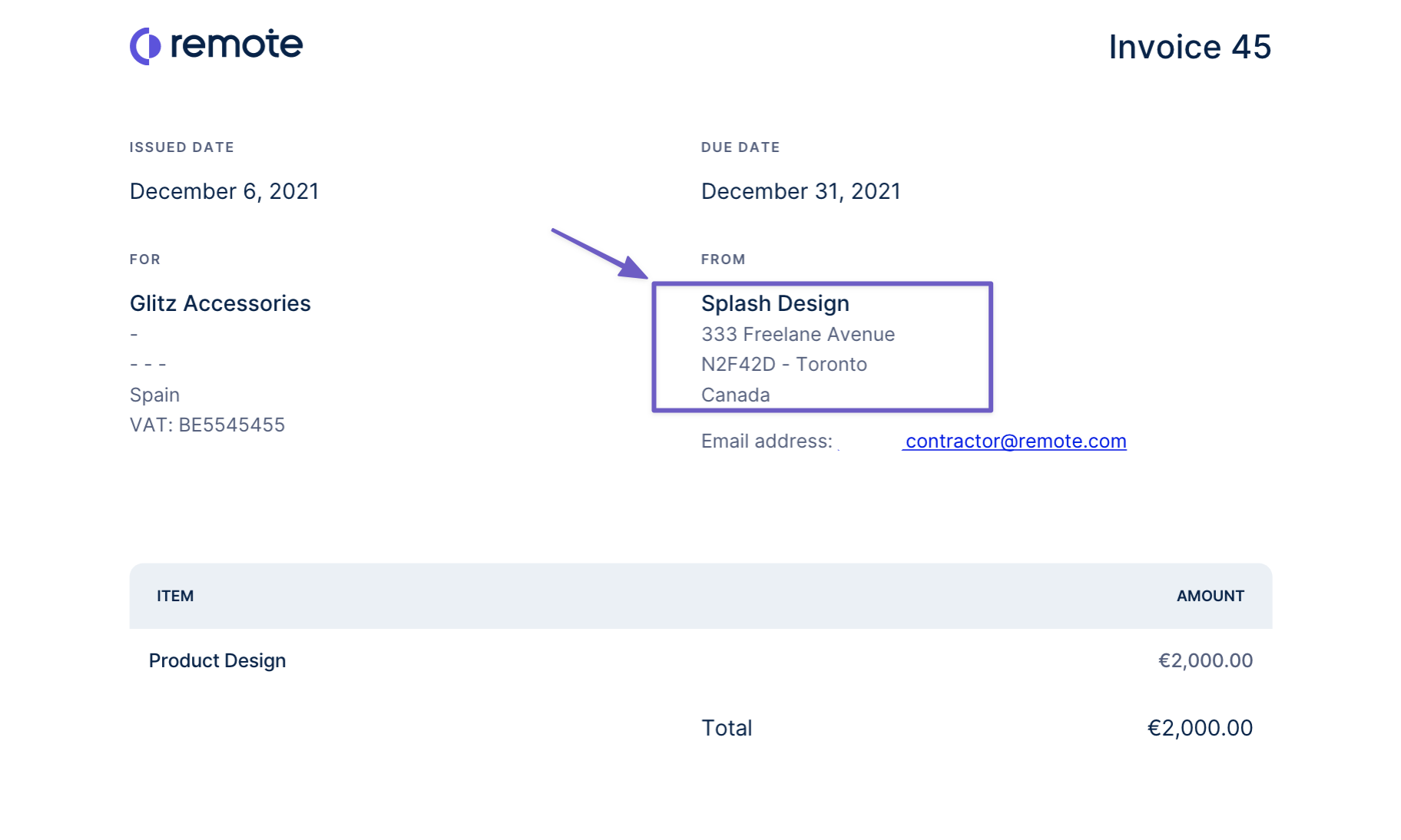The height and width of the screenshot is (840, 1401).
Task: Click the remote wordmark text
Action: 237,45
